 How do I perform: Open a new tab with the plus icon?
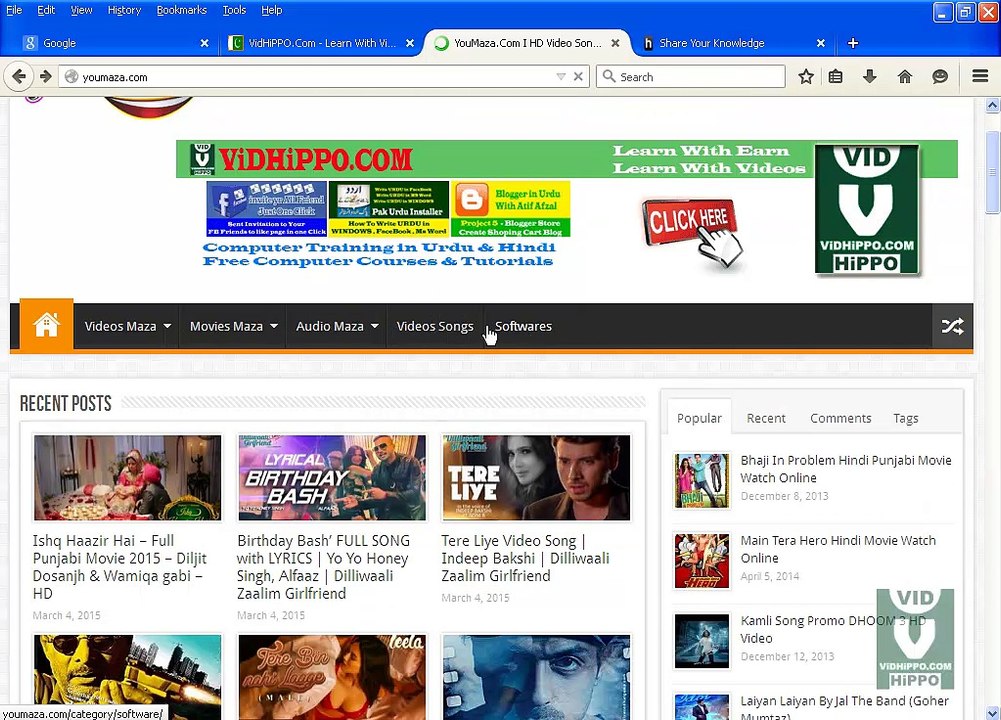pos(852,43)
